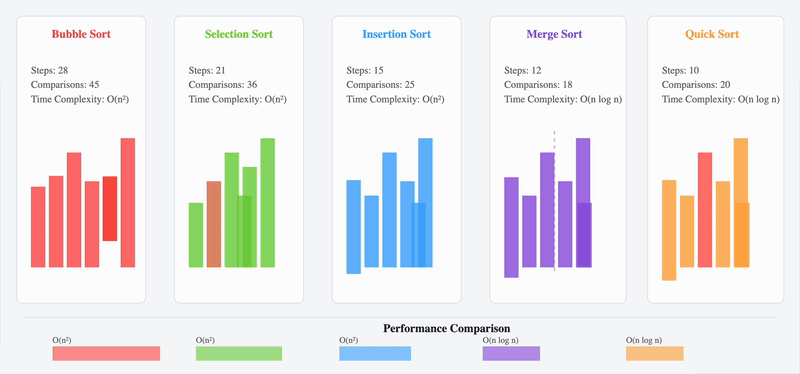Click the tallest bar in Insertion Sort
Image resolution: width=800 pixels, height=374 pixels.
tap(426, 202)
